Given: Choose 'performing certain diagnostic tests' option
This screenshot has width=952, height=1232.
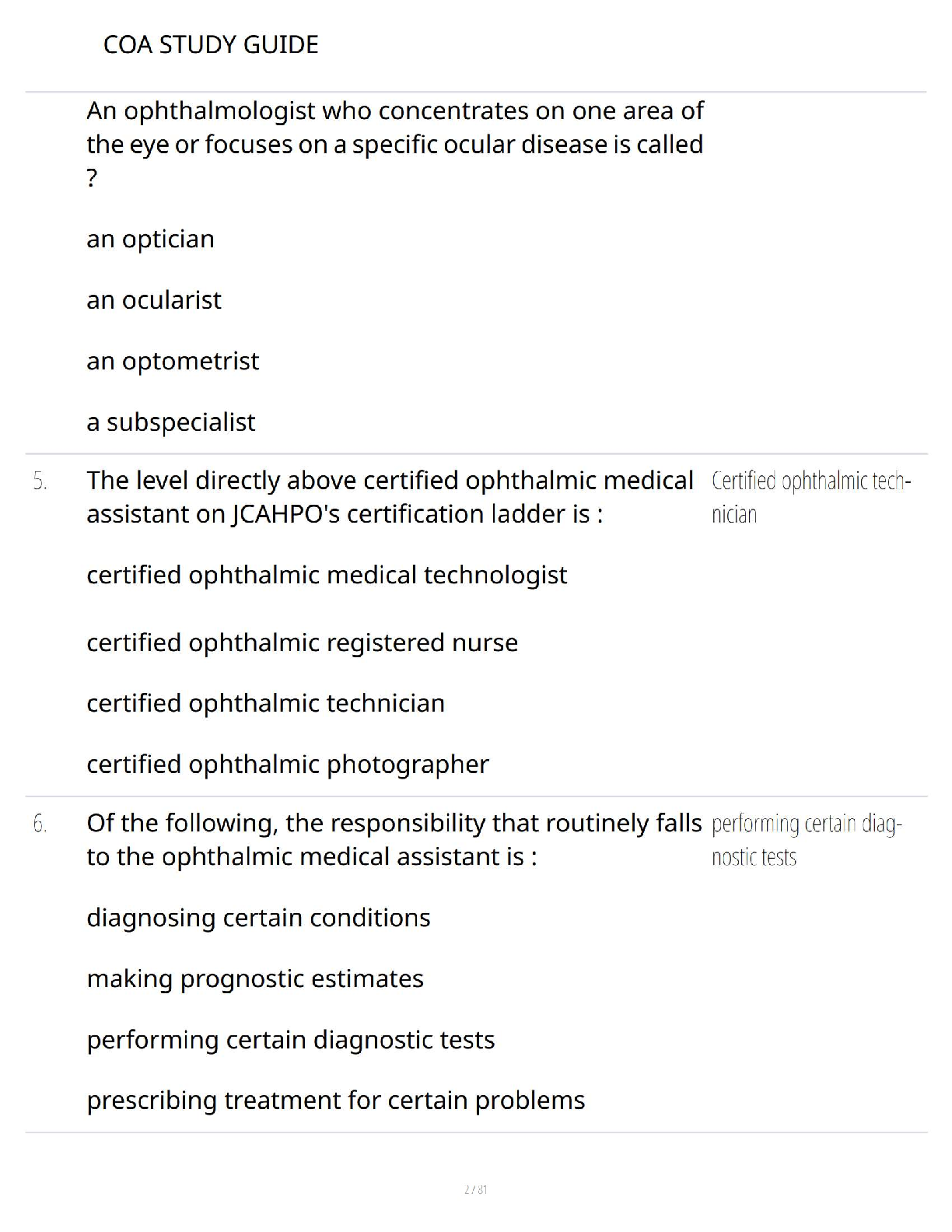Looking at the screenshot, I should point(291,1040).
